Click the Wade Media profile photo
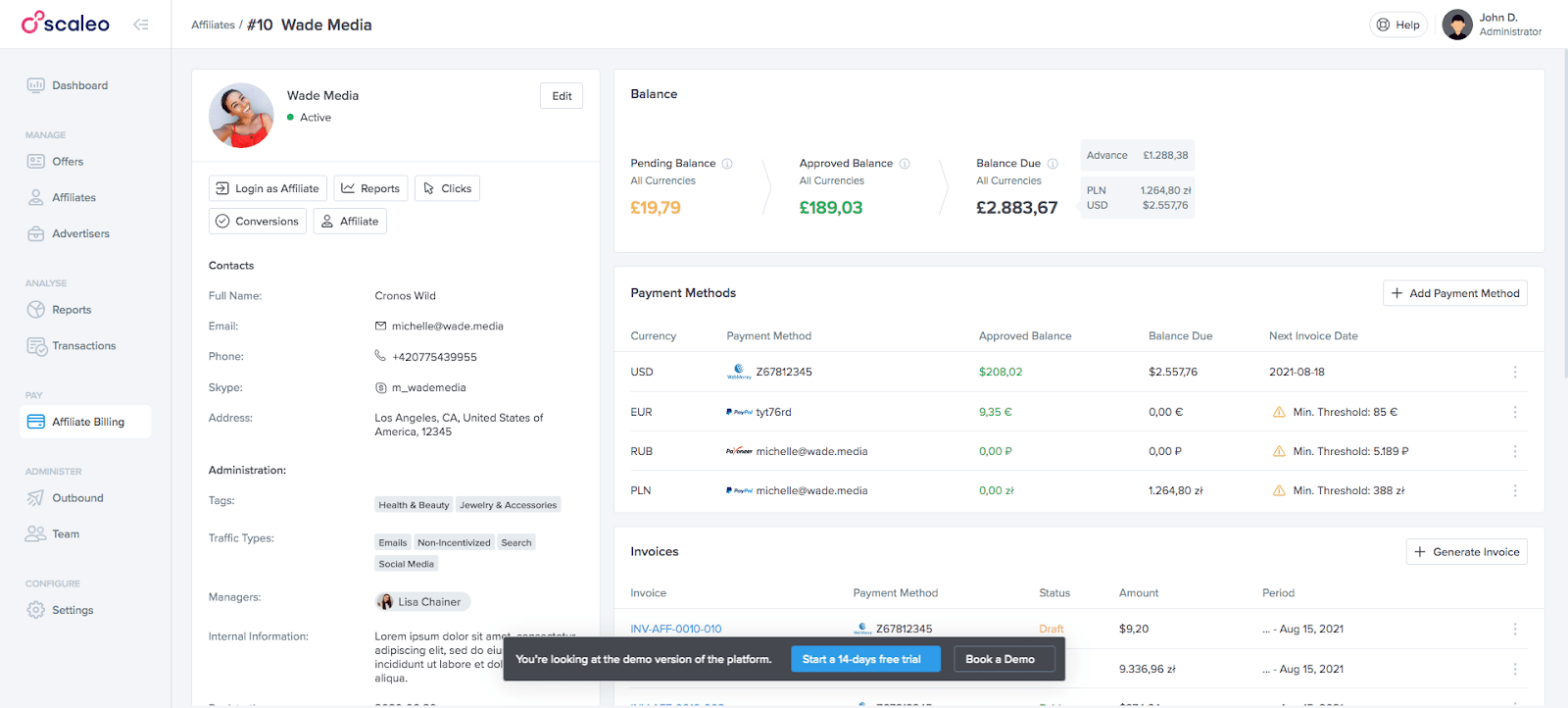The width and height of the screenshot is (1568, 708). [241, 116]
